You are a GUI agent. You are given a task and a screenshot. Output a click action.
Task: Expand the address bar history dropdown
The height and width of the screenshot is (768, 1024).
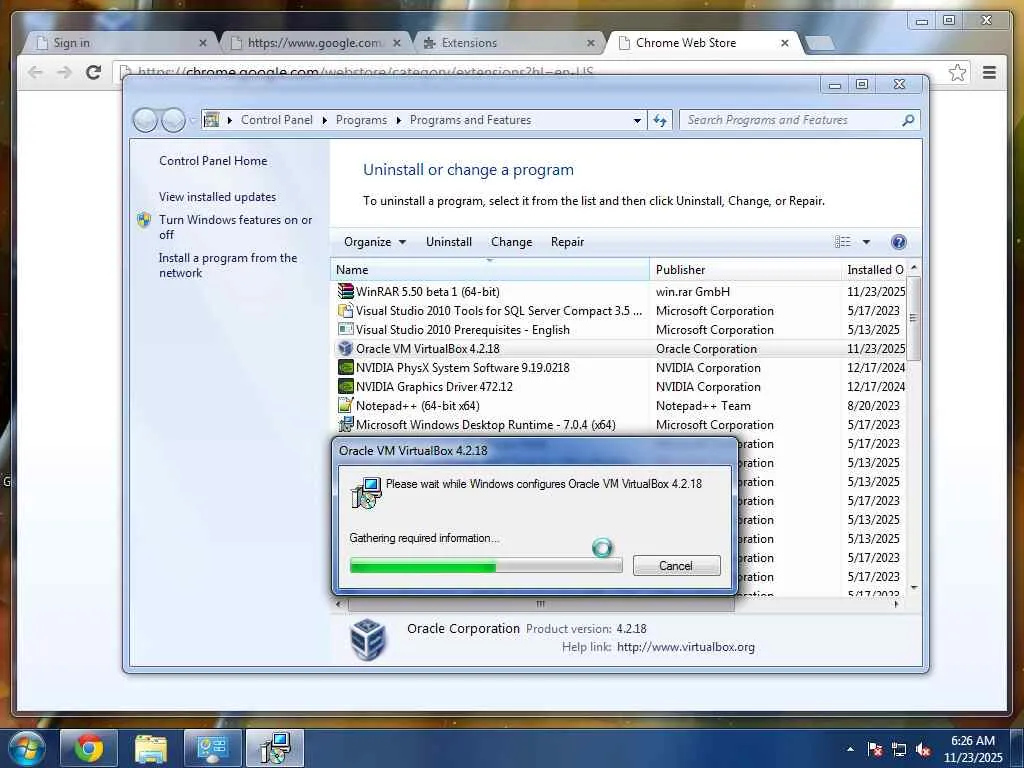(x=637, y=120)
